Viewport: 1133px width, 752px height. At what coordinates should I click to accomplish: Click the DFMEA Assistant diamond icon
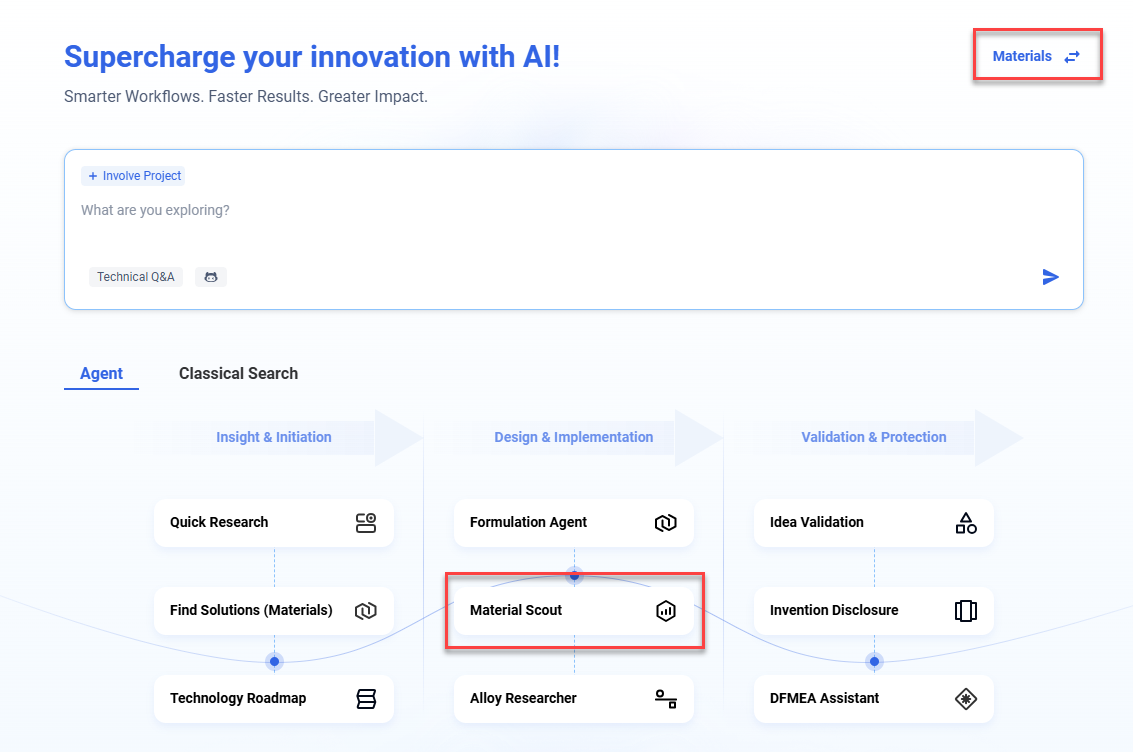[x=966, y=698]
